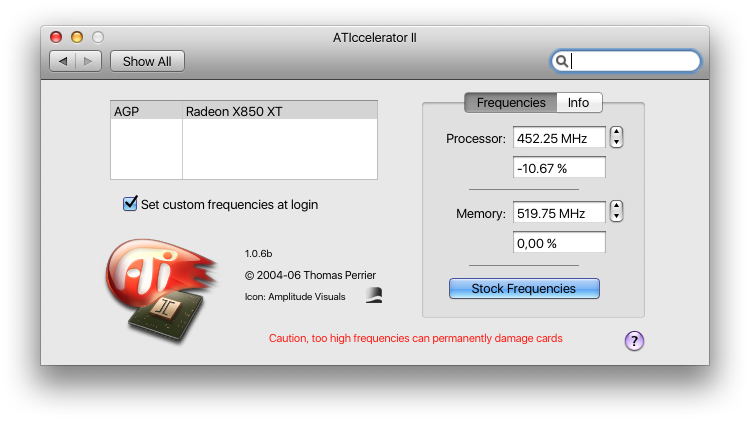Viewport: 750px width, 421px height.
Task: Click the processor -10.67 % field
Action: pos(559,167)
